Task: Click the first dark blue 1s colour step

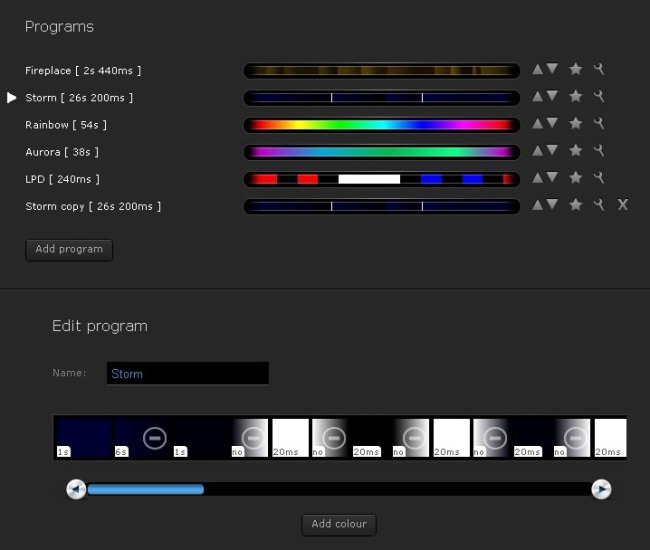Action: [83, 438]
